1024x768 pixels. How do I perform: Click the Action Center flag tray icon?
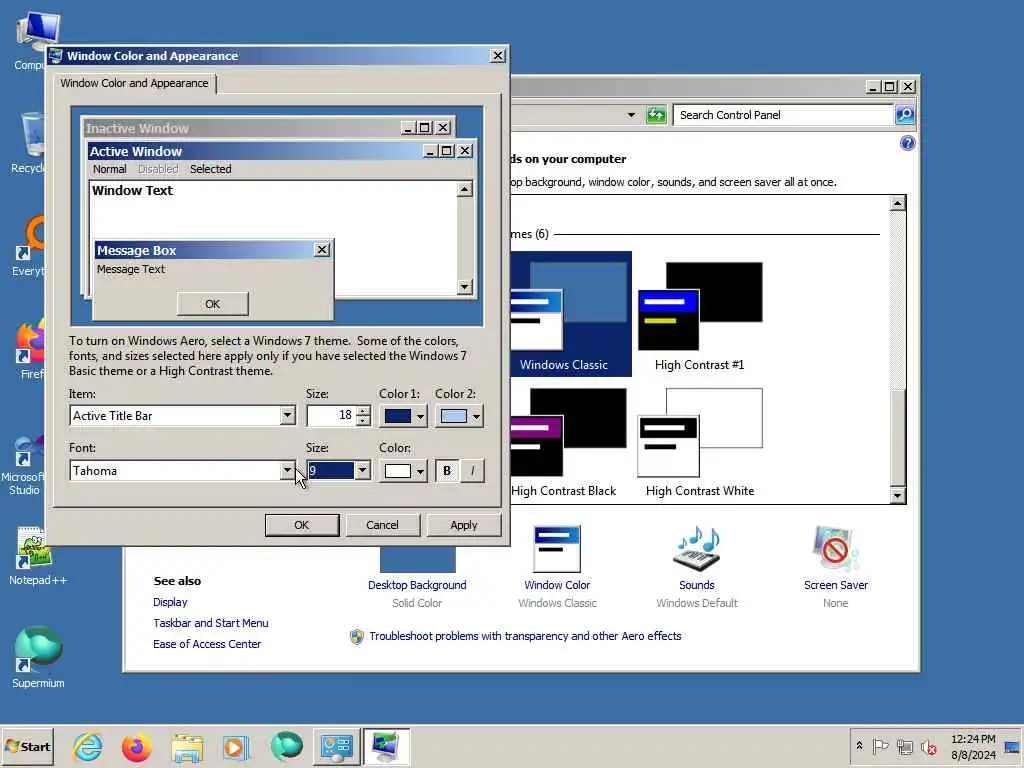pos(880,746)
